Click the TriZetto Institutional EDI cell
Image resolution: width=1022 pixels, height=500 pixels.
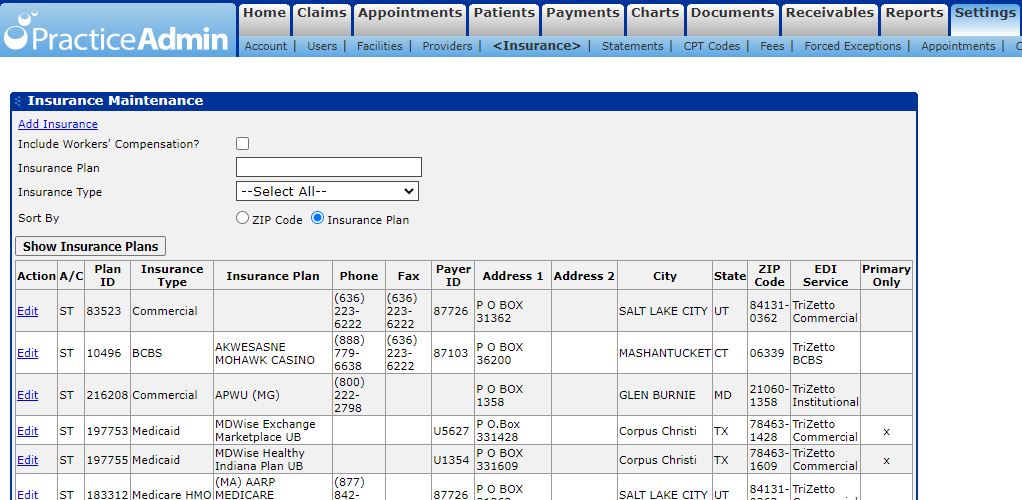point(825,395)
